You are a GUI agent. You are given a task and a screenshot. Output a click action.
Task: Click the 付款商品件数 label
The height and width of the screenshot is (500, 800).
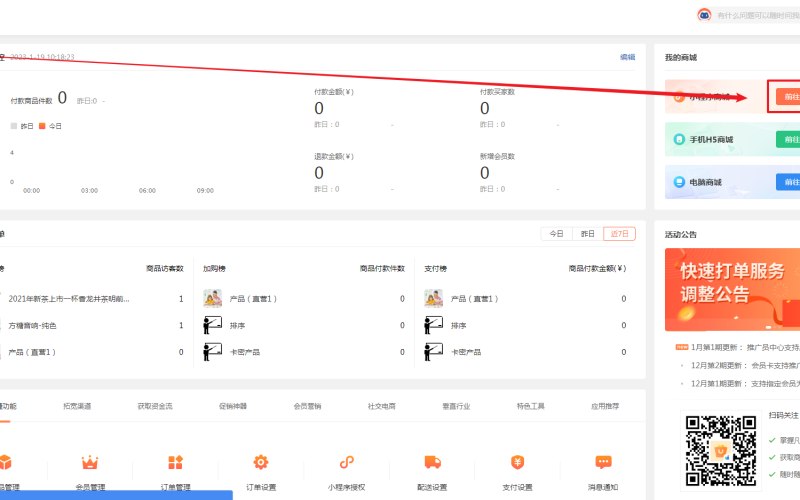[x=32, y=101]
